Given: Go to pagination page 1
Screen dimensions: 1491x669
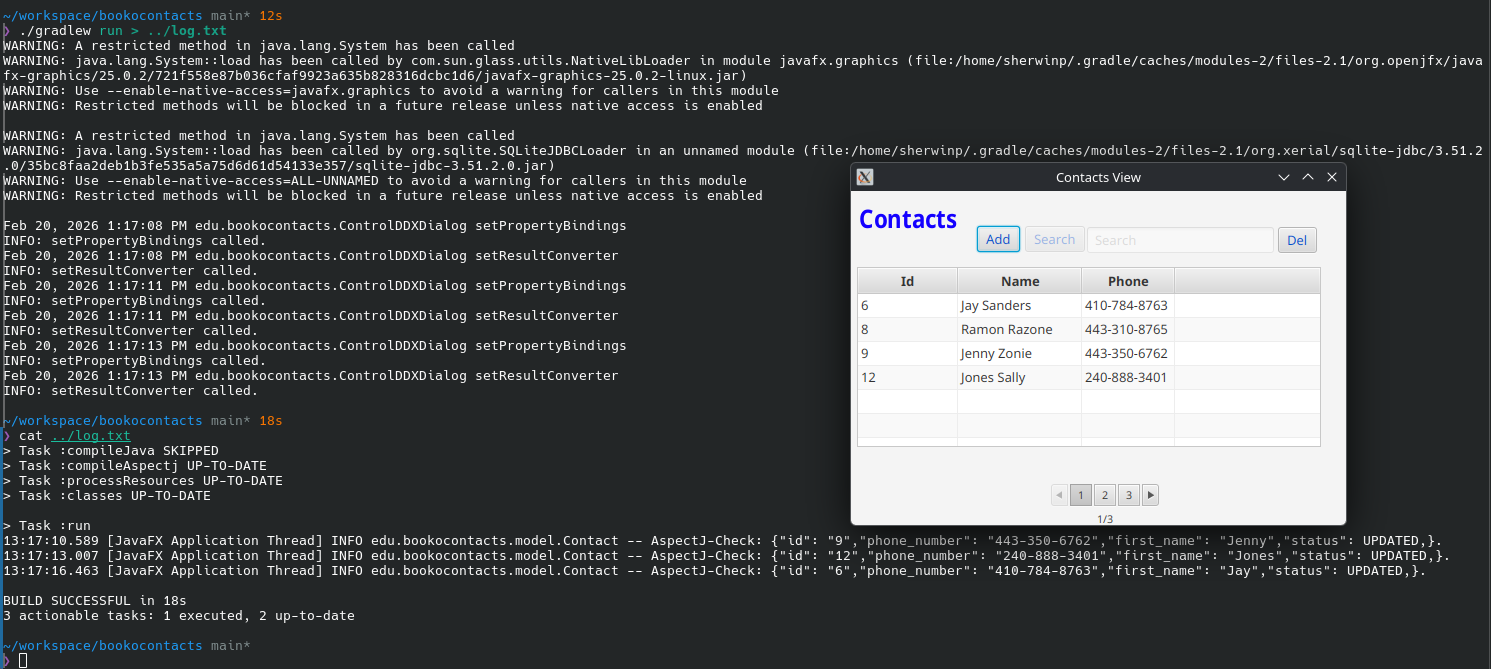Looking at the screenshot, I should (1081, 495).
